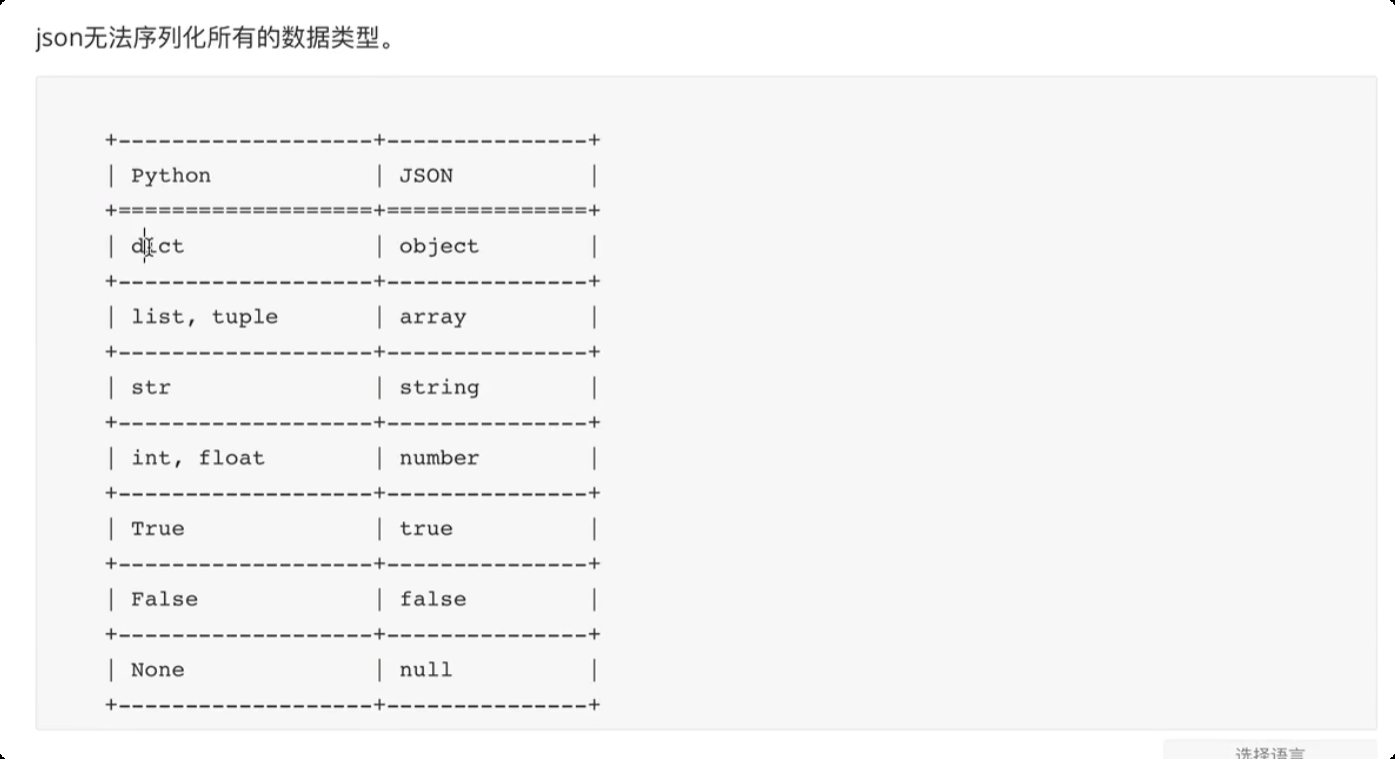Click the word dict in the table

click(158, 246)
